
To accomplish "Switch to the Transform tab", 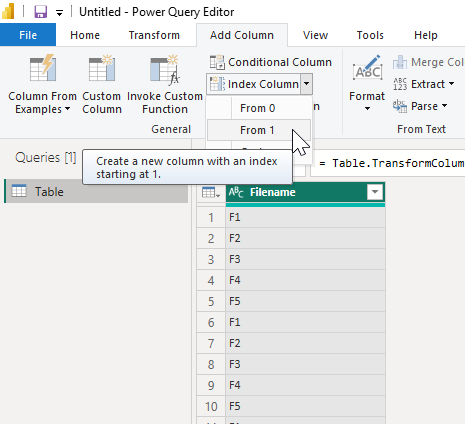I will (x=154, y=35).
